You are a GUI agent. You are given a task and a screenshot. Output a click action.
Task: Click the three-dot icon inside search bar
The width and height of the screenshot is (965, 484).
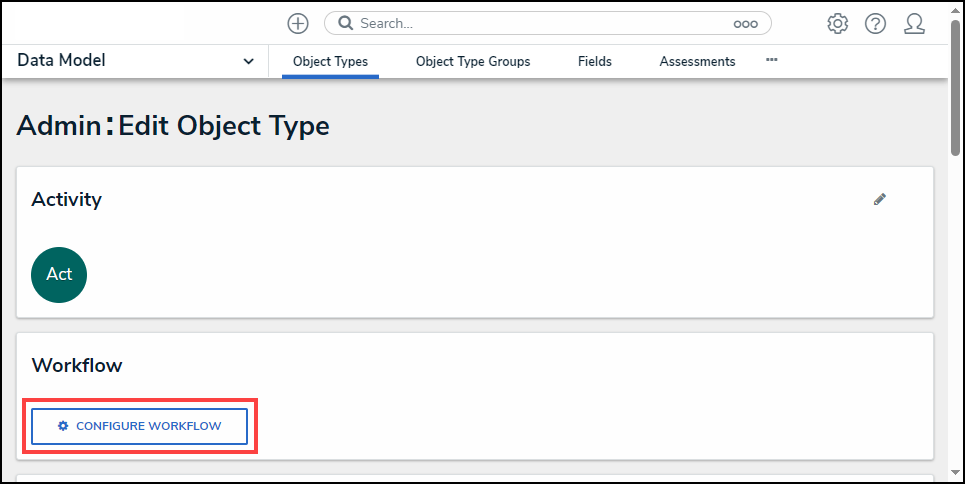pos(745,23)
